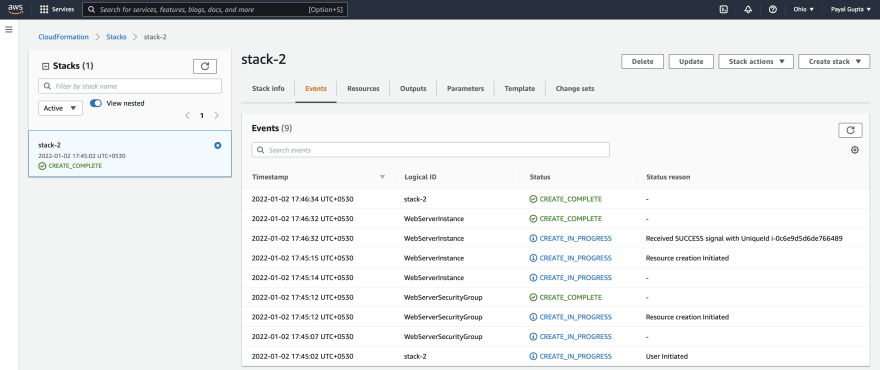
Task: Click the Status column header
Action: (540, 177)
